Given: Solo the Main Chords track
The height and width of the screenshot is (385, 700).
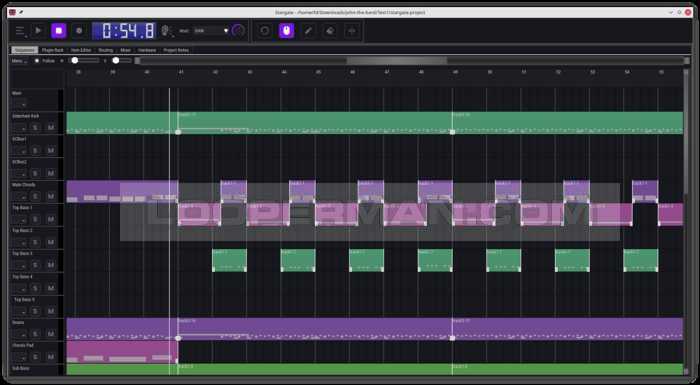Looking at the screenshot, I should 36,196.
